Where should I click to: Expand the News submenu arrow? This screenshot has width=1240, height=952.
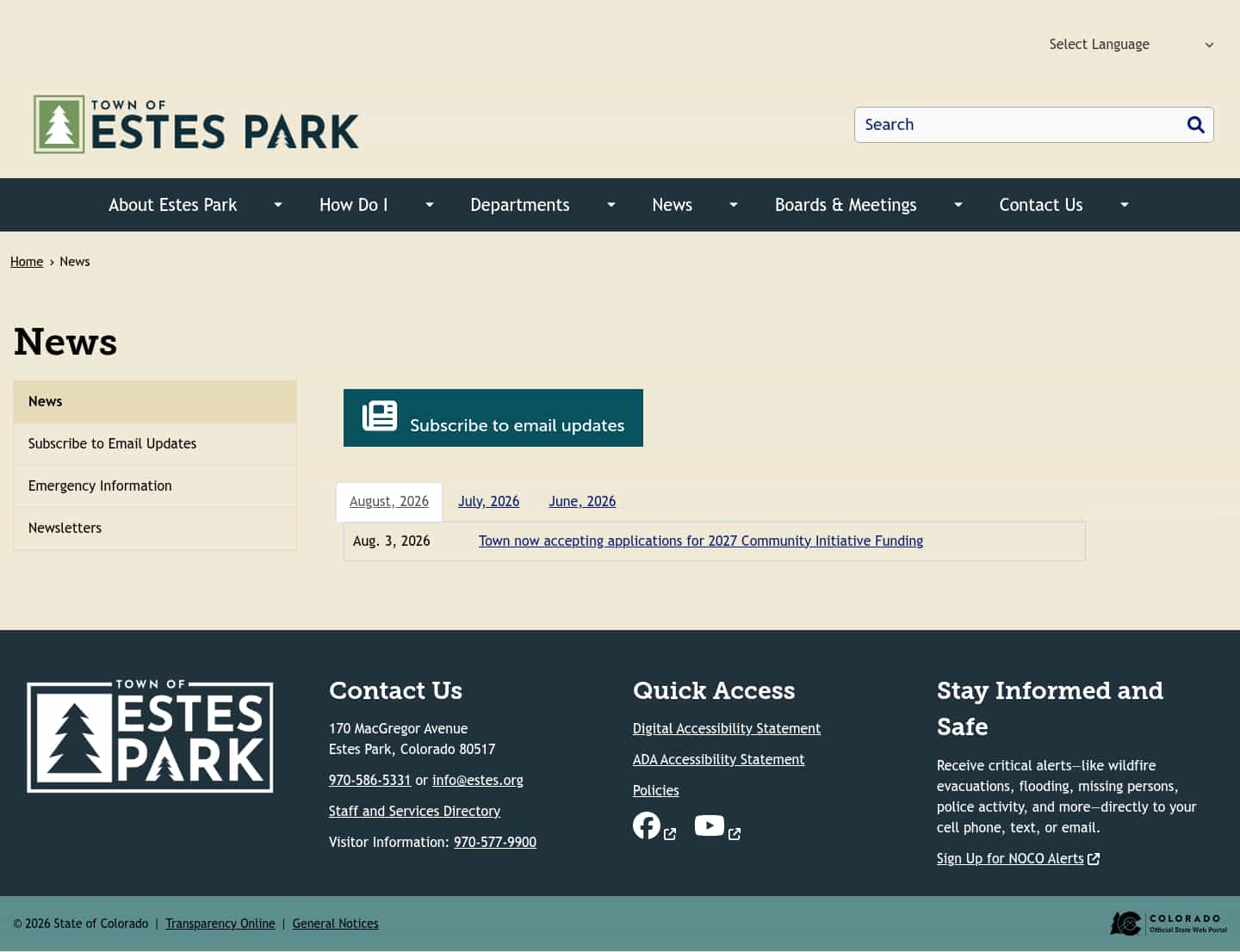click(734, 205)
